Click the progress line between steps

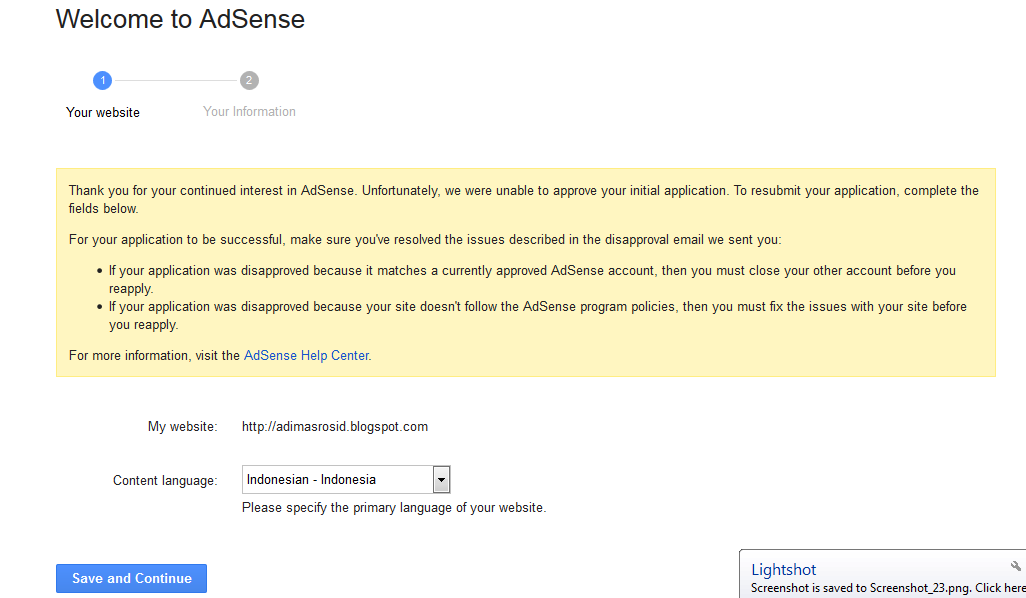click(175, 80)
